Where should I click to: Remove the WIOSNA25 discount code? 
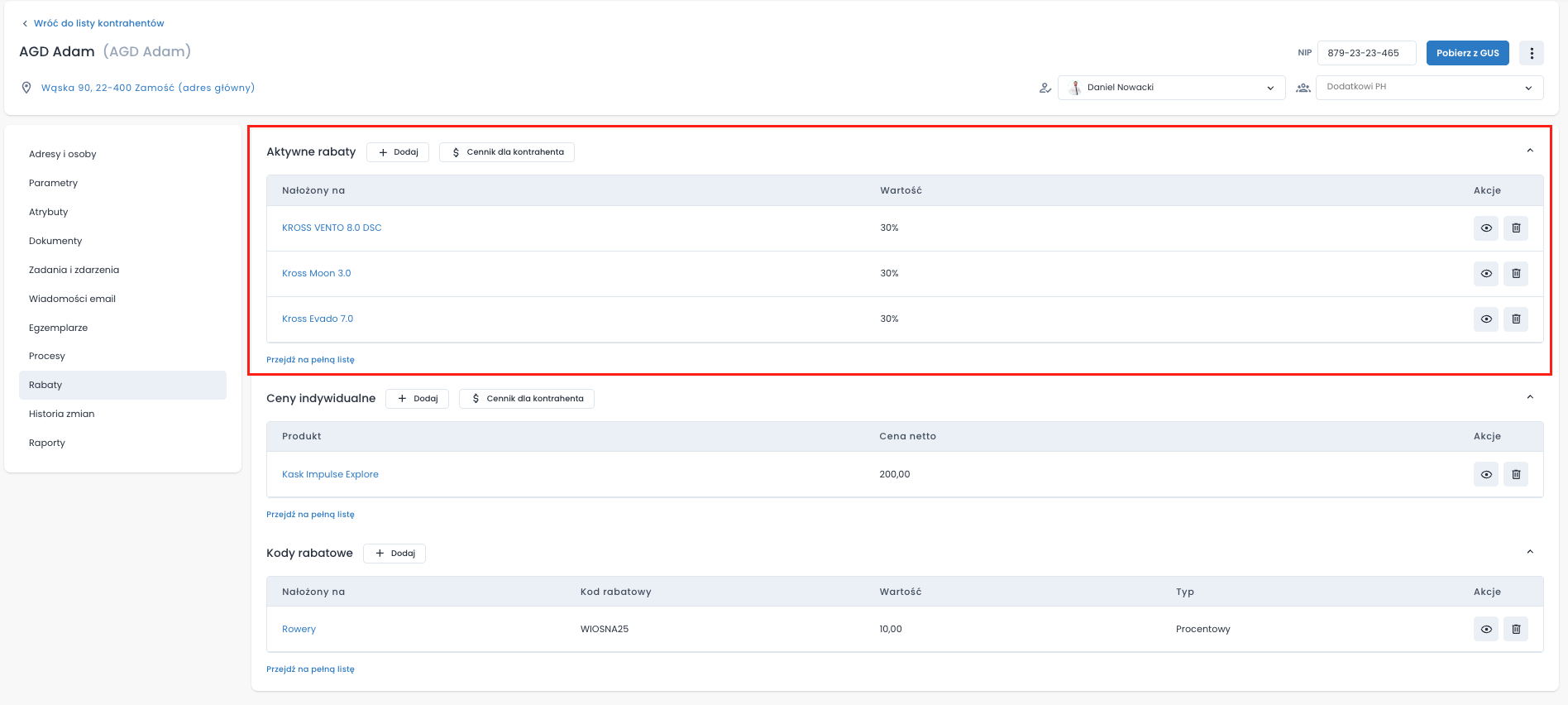(x=1515, y=630)
